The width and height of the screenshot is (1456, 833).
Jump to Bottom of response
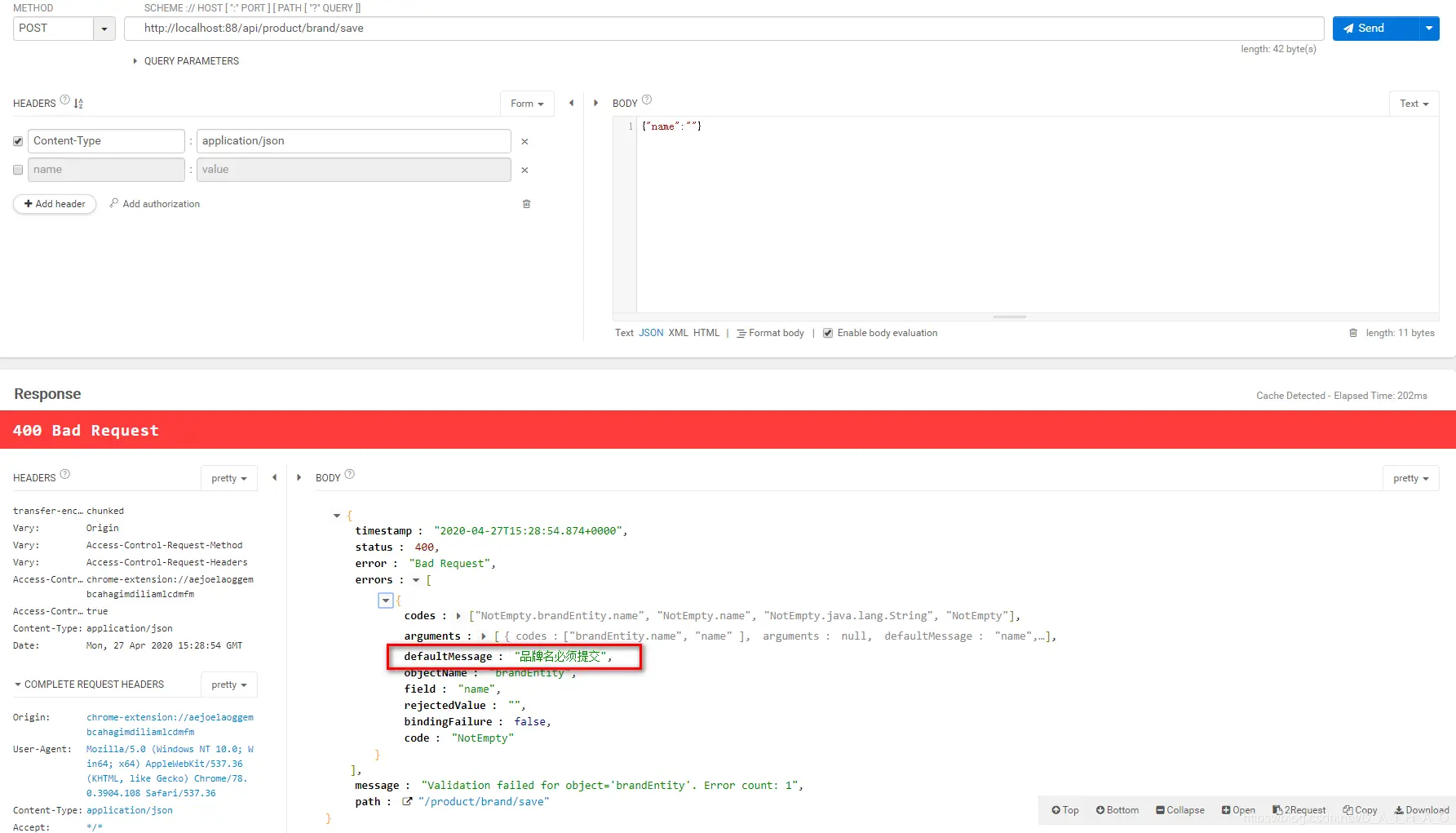(x=1117, y=810)
